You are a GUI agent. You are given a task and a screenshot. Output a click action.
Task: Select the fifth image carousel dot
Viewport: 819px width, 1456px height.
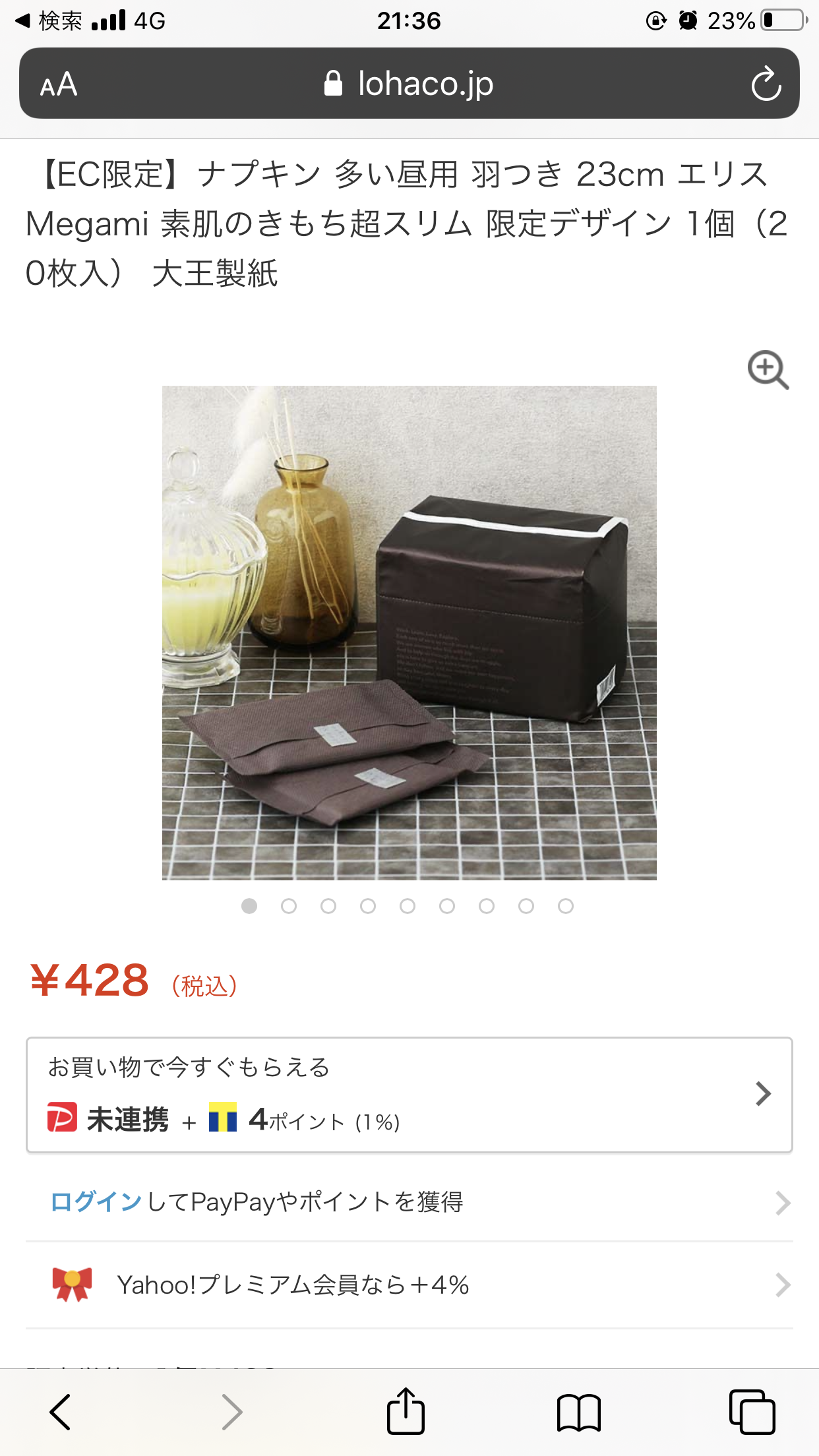click(x=408, y=906)
